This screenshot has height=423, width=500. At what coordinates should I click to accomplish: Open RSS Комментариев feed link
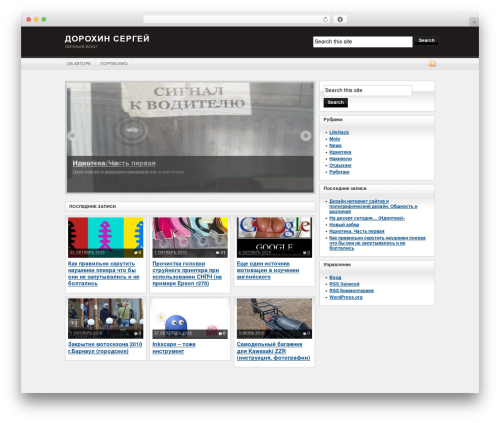(x=351, y=291)
